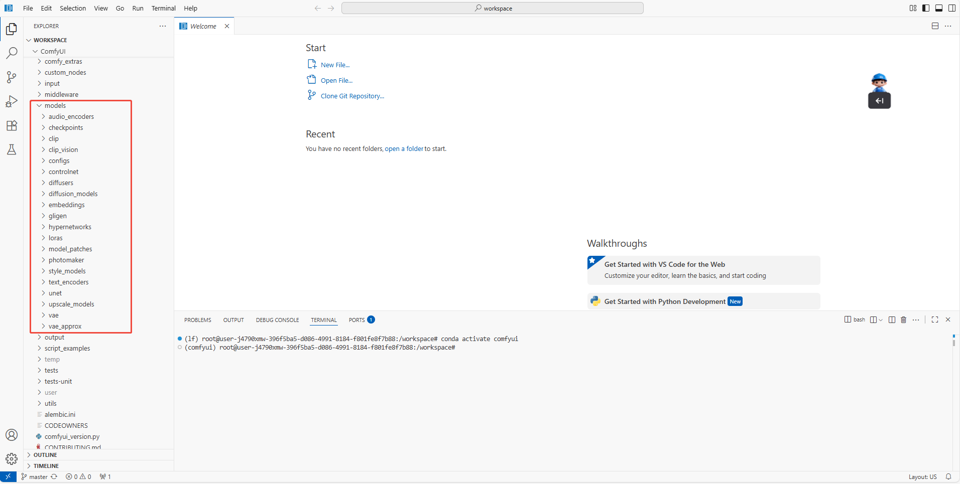Open the Testing flask icon view

tap(12, 150)
